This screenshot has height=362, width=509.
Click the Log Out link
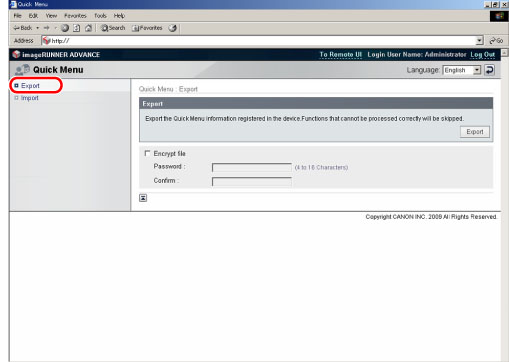click(x=482, y=54)
